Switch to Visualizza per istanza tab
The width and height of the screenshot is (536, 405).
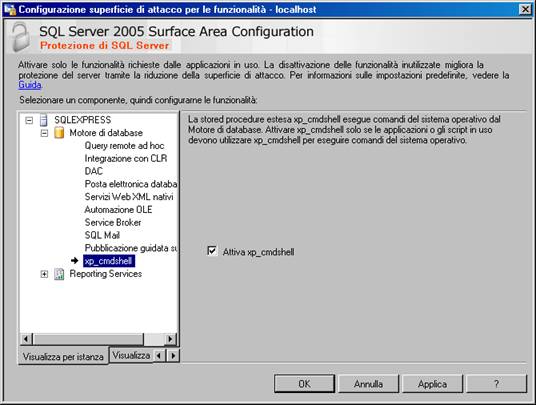(63, 357)
